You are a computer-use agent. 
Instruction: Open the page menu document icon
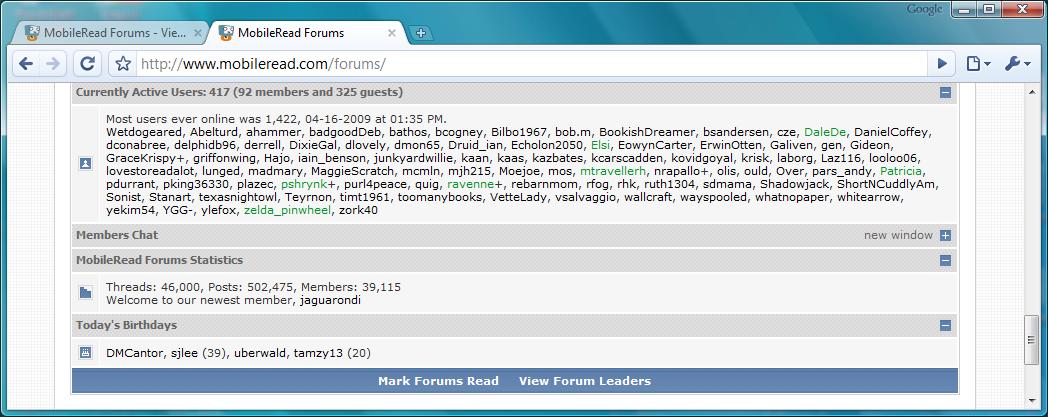978,63
